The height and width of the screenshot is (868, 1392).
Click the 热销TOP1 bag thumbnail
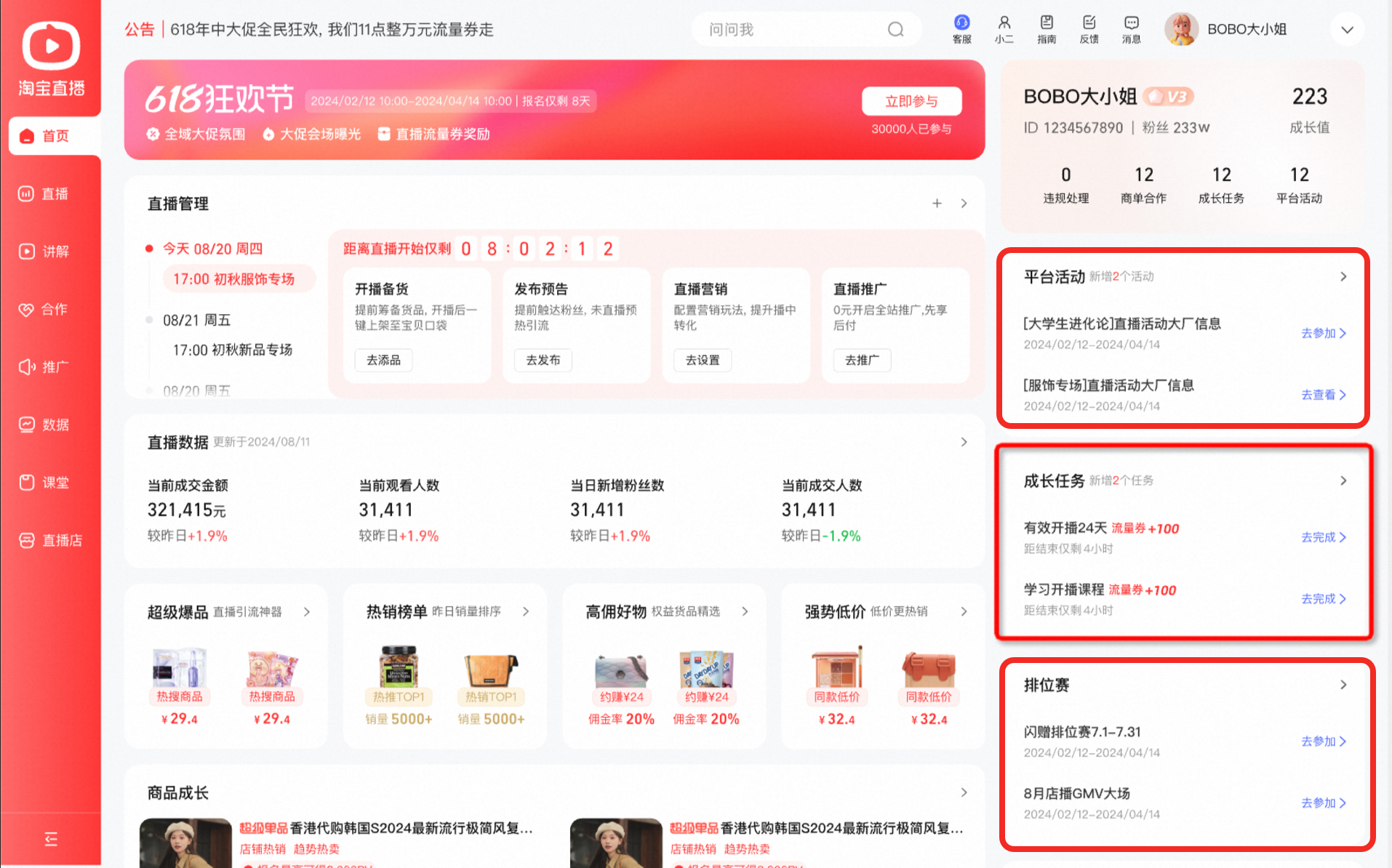click(491, 669)
